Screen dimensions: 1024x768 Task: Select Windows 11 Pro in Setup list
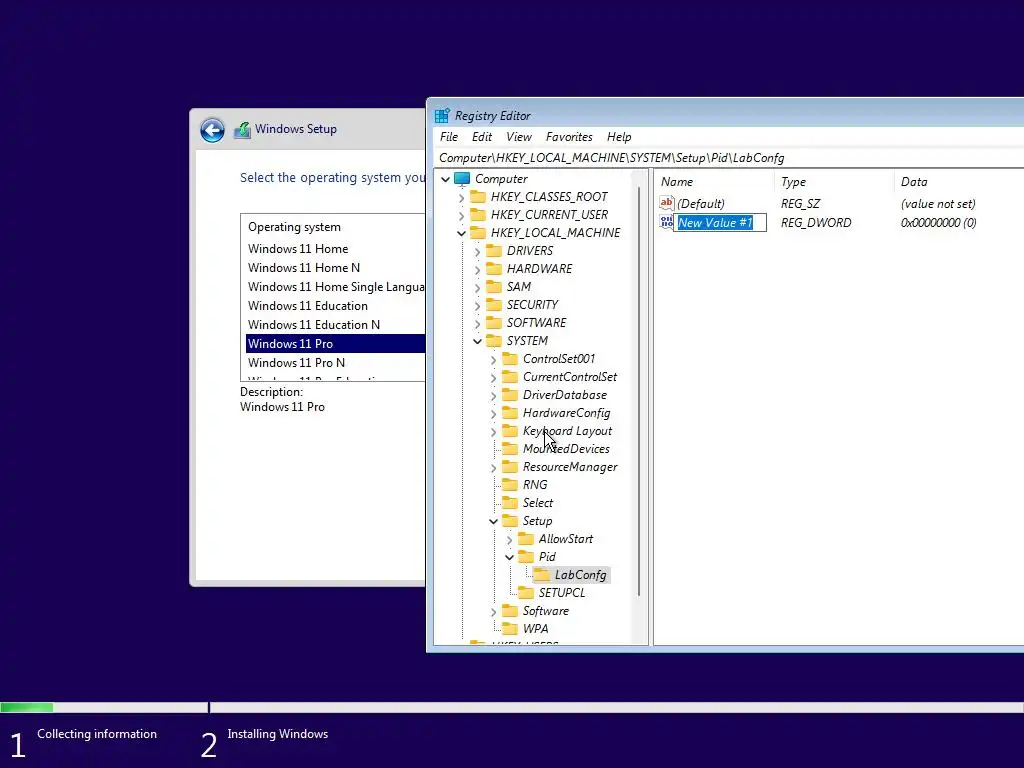(336, 344)
